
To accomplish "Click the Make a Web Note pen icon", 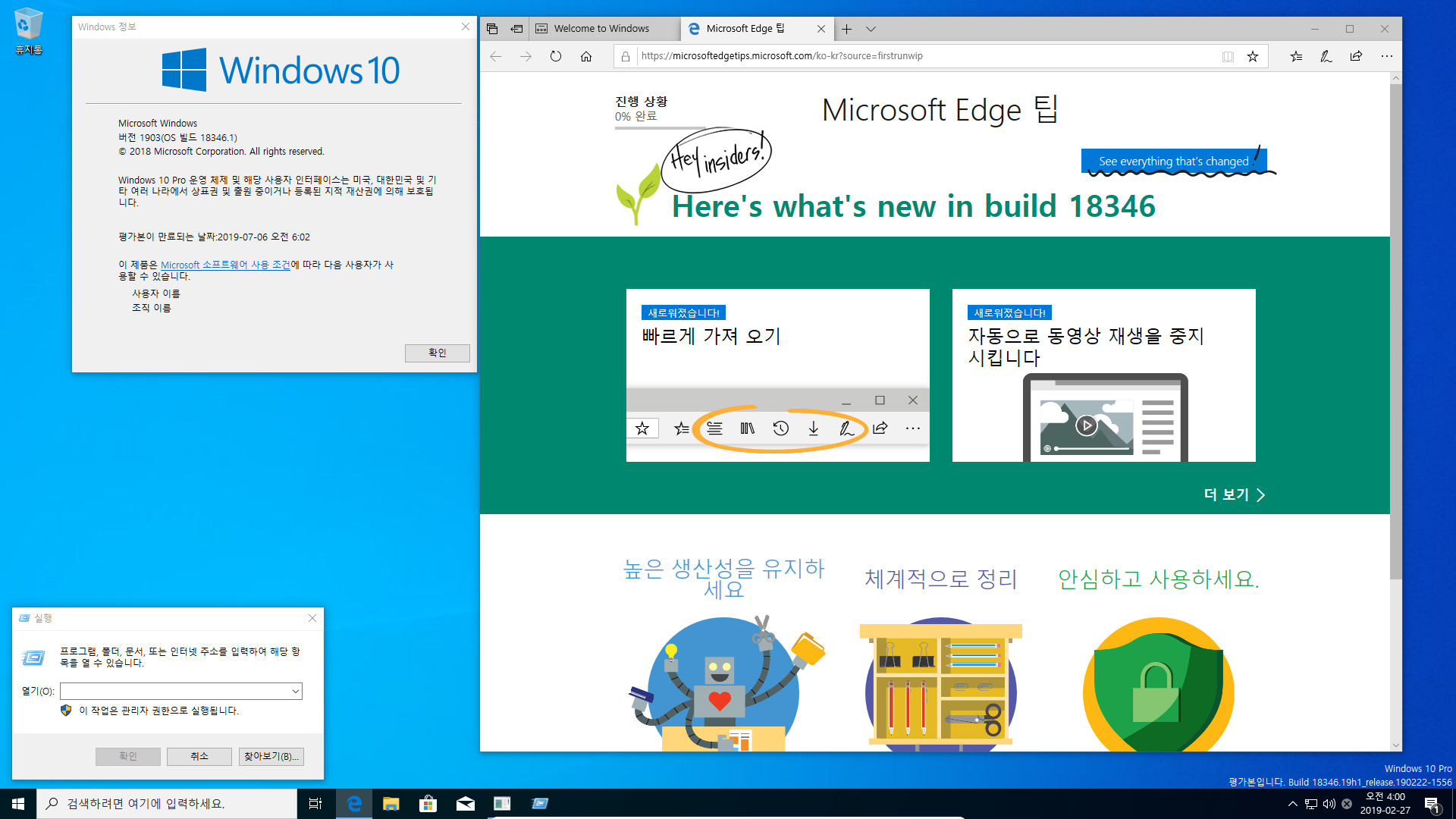I will (x=1324, y=56).
